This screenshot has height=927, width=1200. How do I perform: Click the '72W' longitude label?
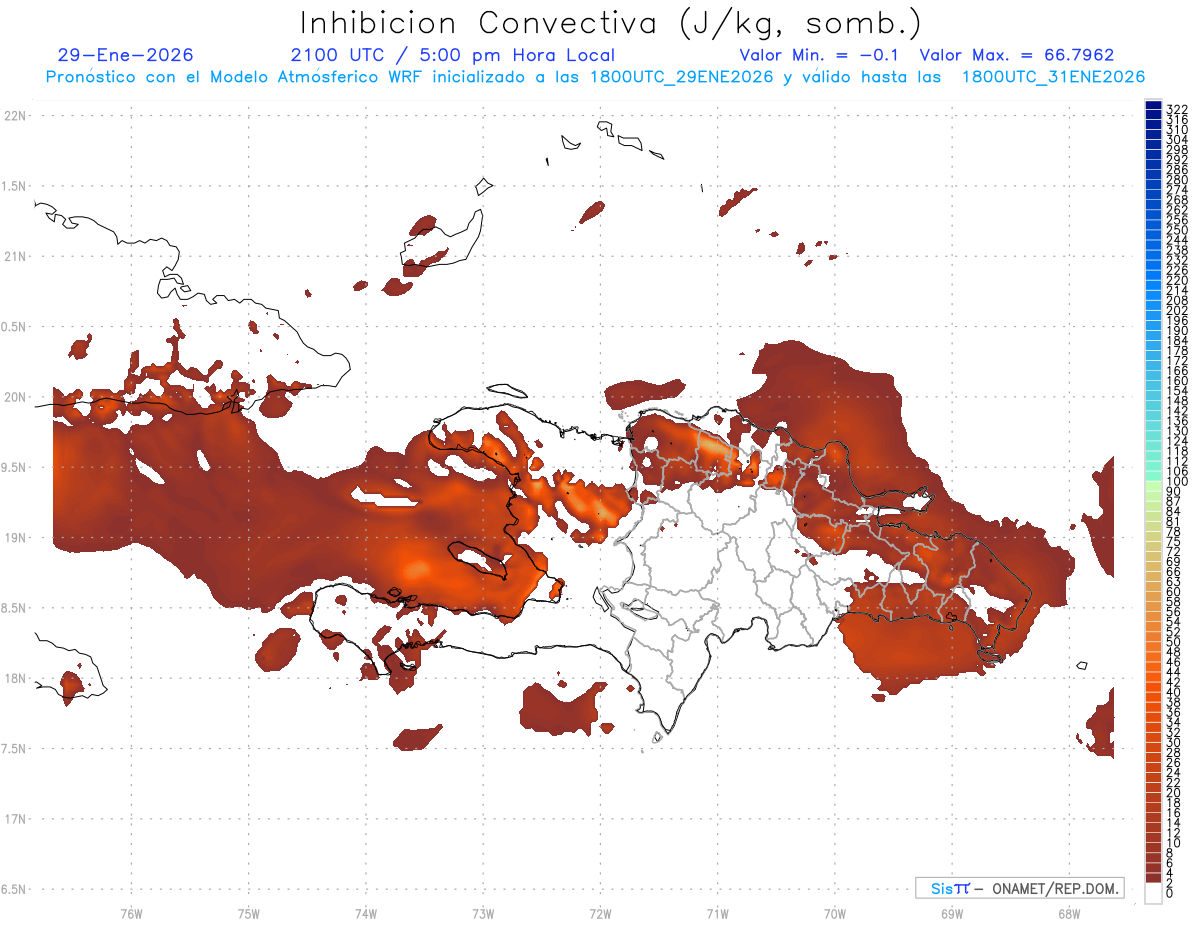click(x=600, y=913)
